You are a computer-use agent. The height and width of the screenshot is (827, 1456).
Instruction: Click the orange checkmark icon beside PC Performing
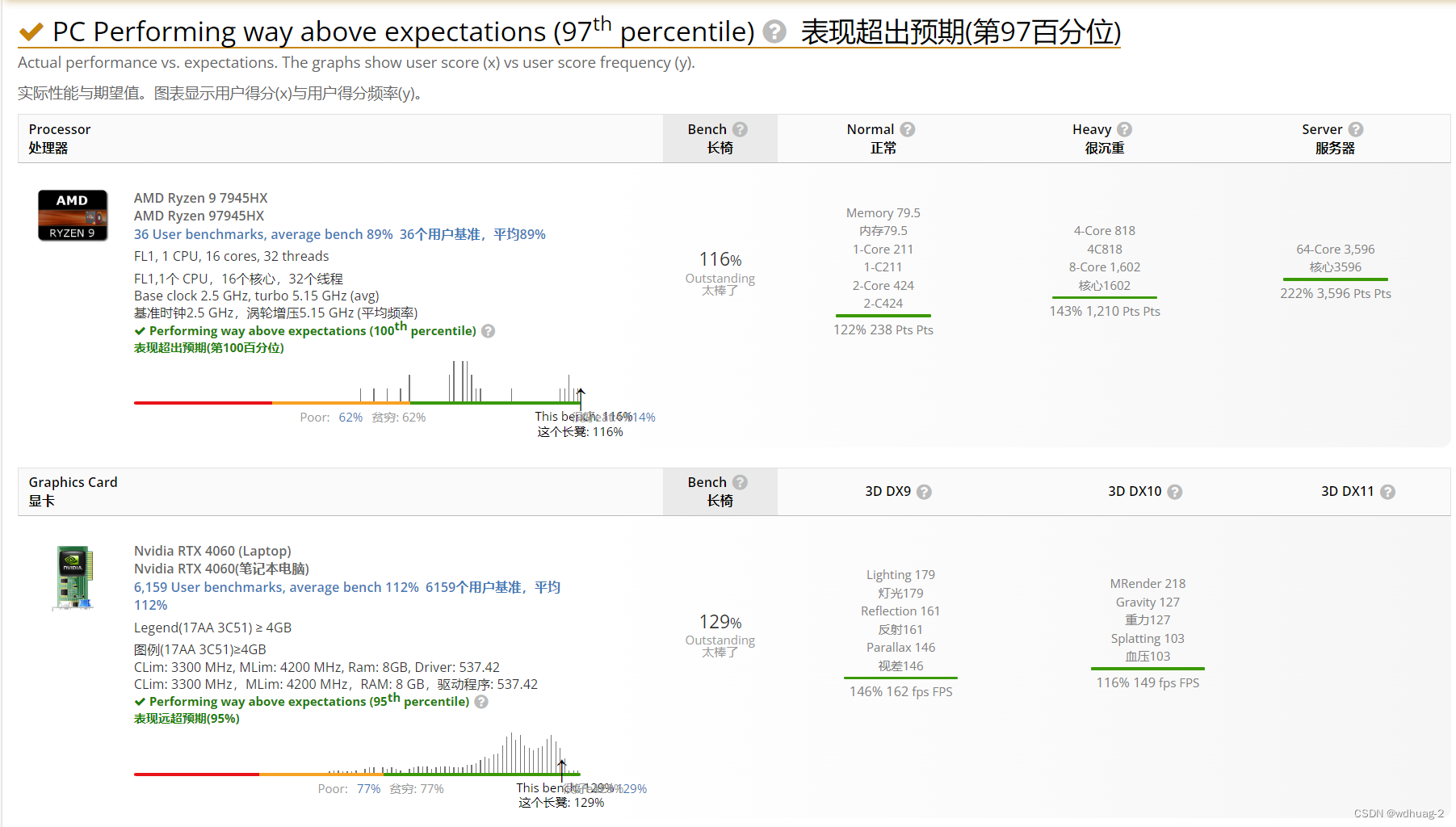click(31, 31)
